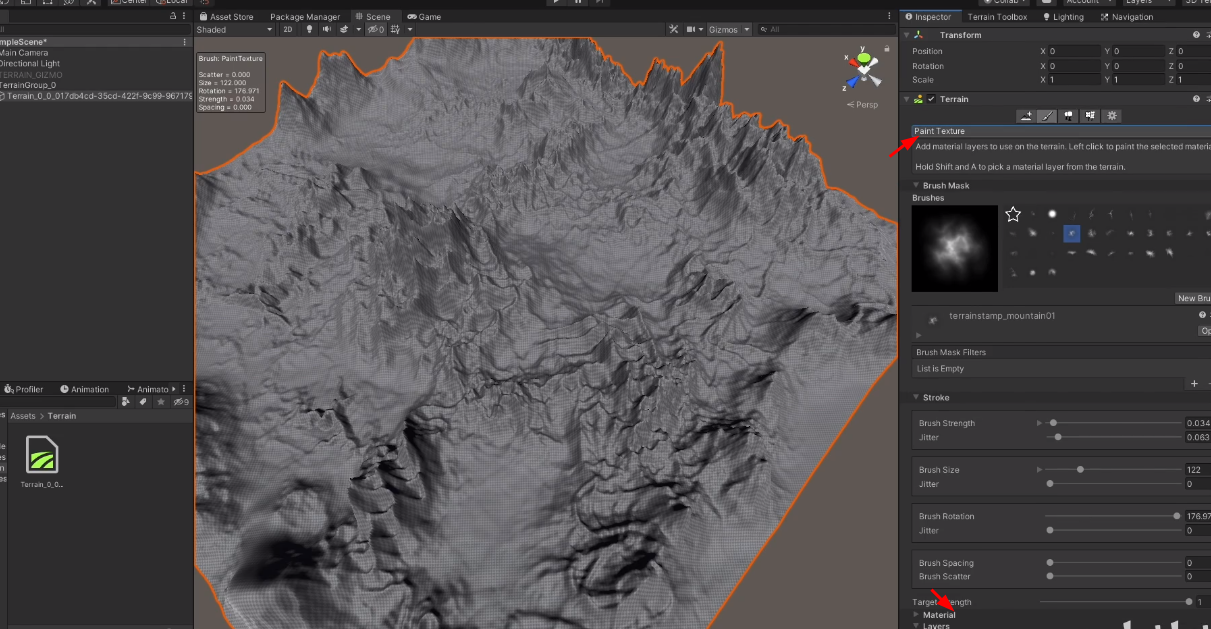Click Transform component help icon
Image resolution: width=1211 pixels, height=629 pixels.
tap(1196, 35)
